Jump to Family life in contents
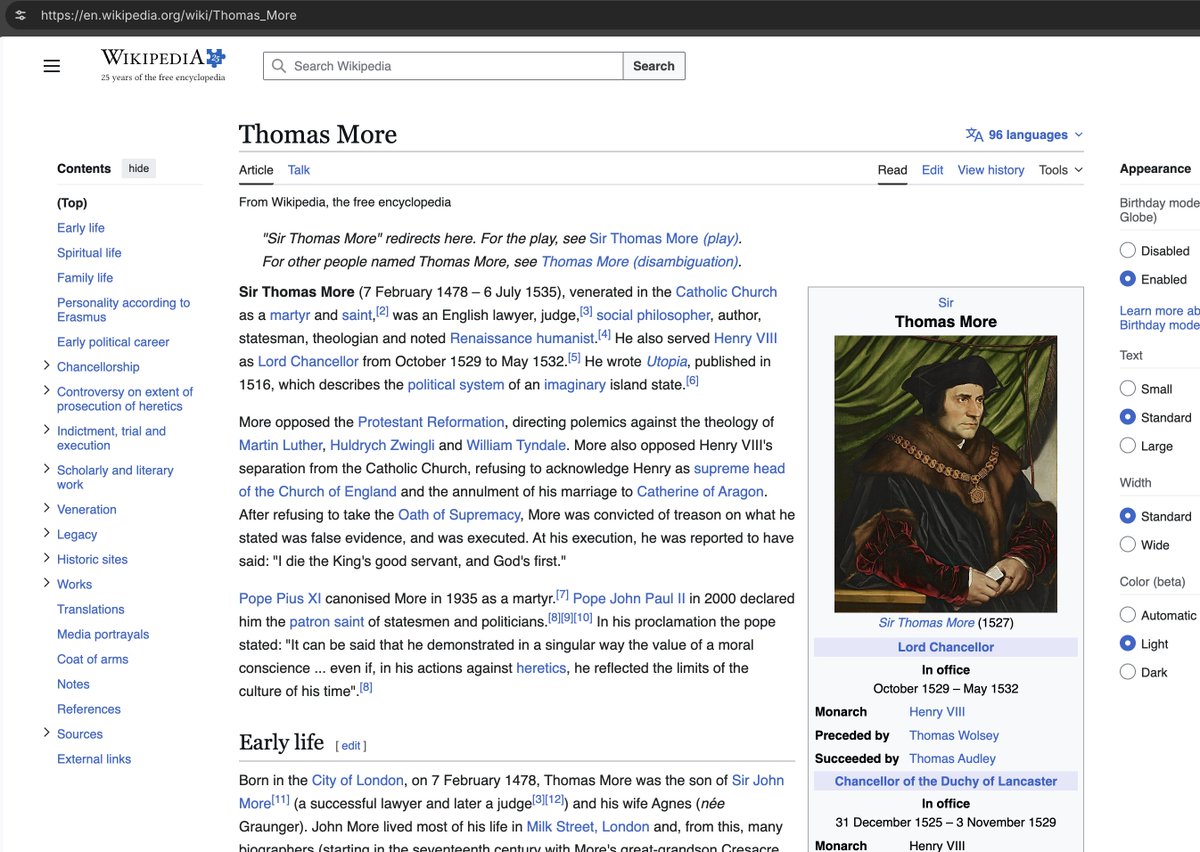The height and width of the screenshot is (852, 1200). 85,277
